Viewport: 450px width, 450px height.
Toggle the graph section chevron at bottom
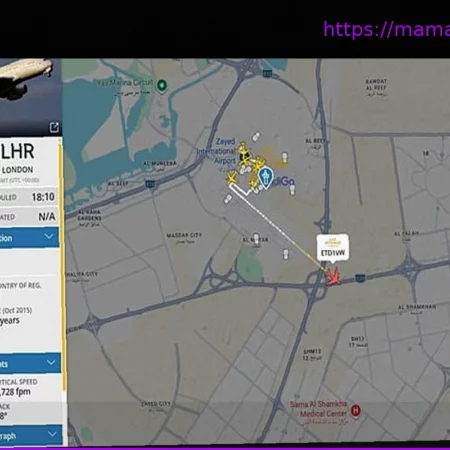pyautogui.click(x=52, y=434)
